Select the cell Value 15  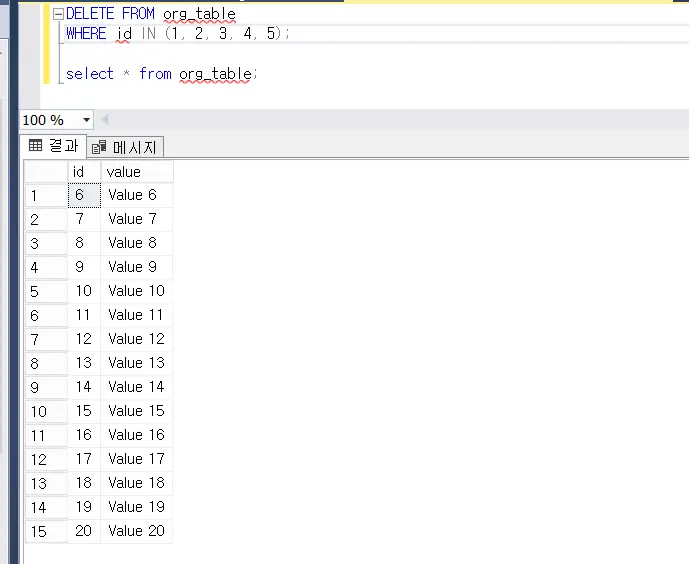coord(137,411)
